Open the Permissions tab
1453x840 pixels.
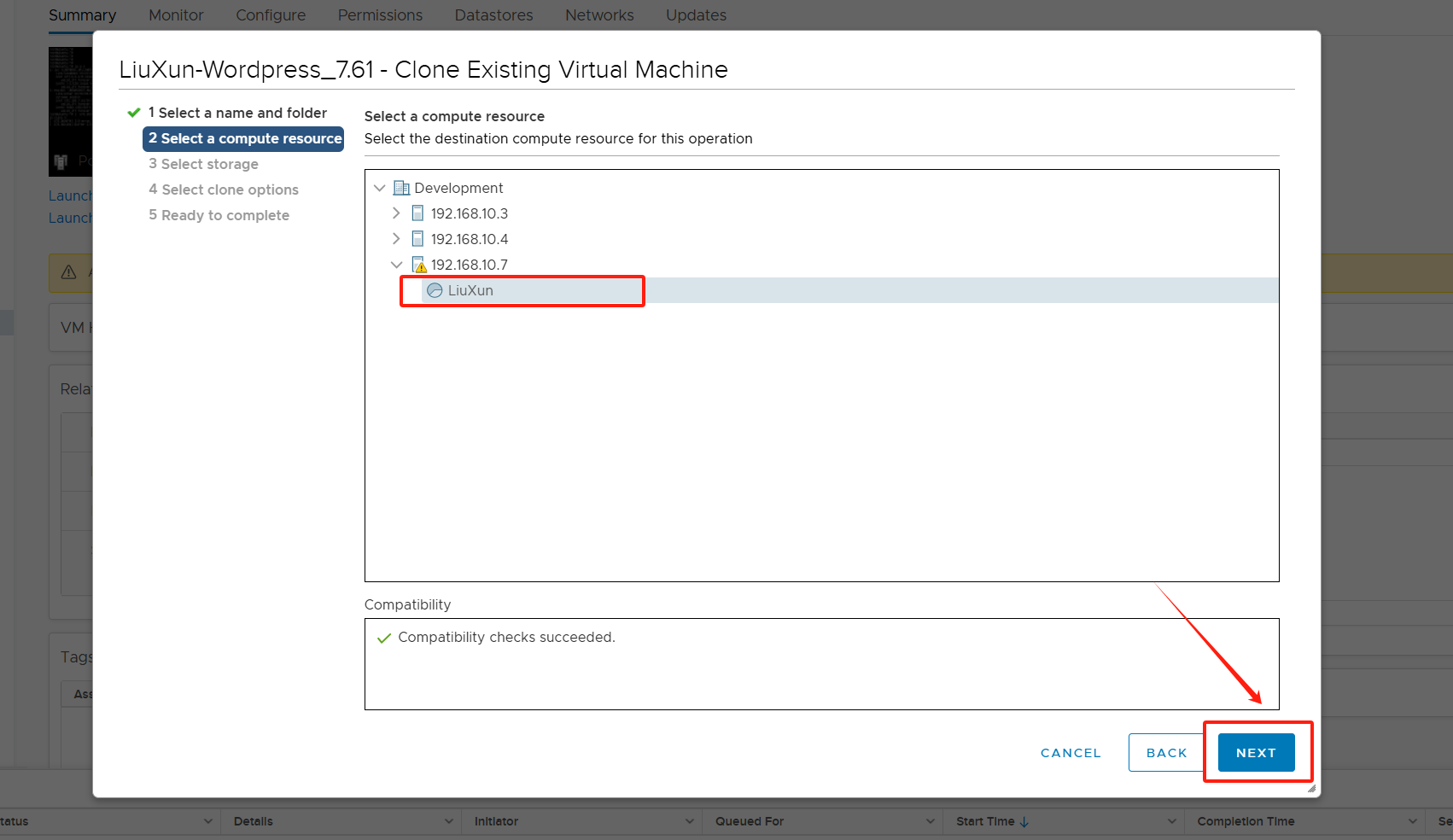click(x=380, y=15)
